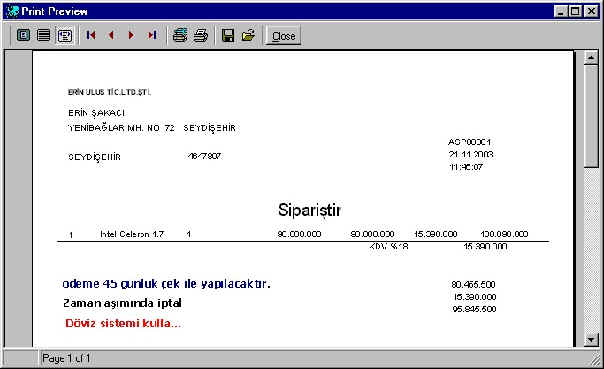604x369 pixels.
Task: Open the system menu from the title bar icon
Action: (12, 11)
